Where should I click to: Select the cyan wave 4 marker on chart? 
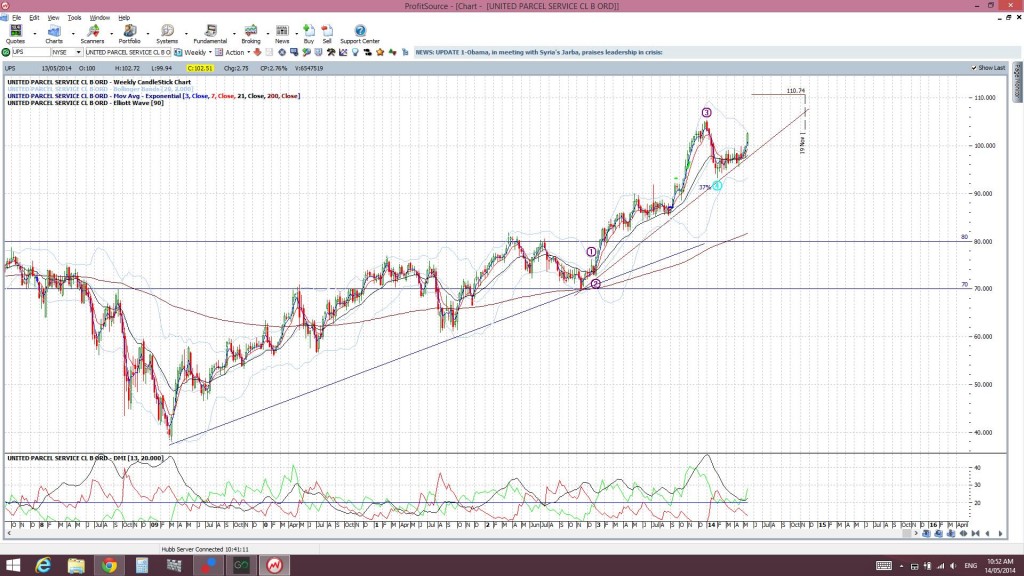717,186
